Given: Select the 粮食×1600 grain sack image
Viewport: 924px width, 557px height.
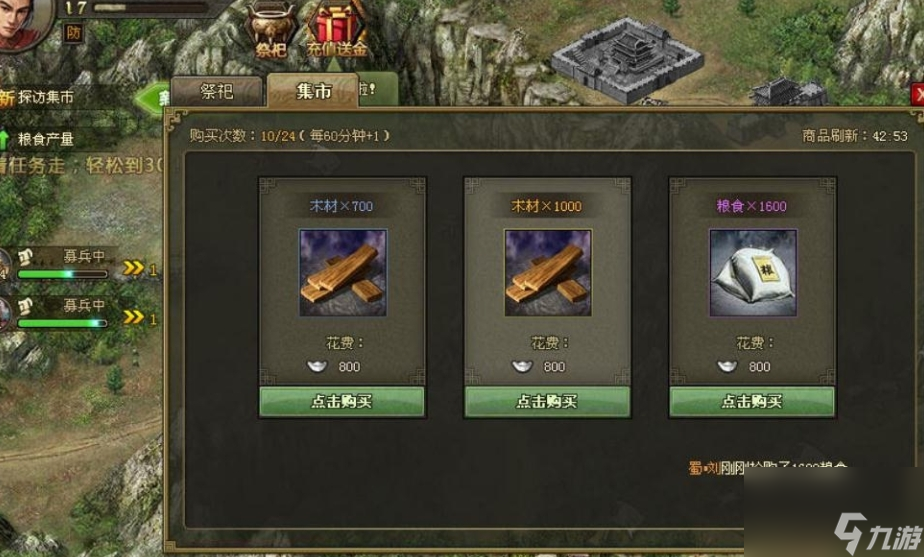Looking at the screenshot, I should pos(753,273).
